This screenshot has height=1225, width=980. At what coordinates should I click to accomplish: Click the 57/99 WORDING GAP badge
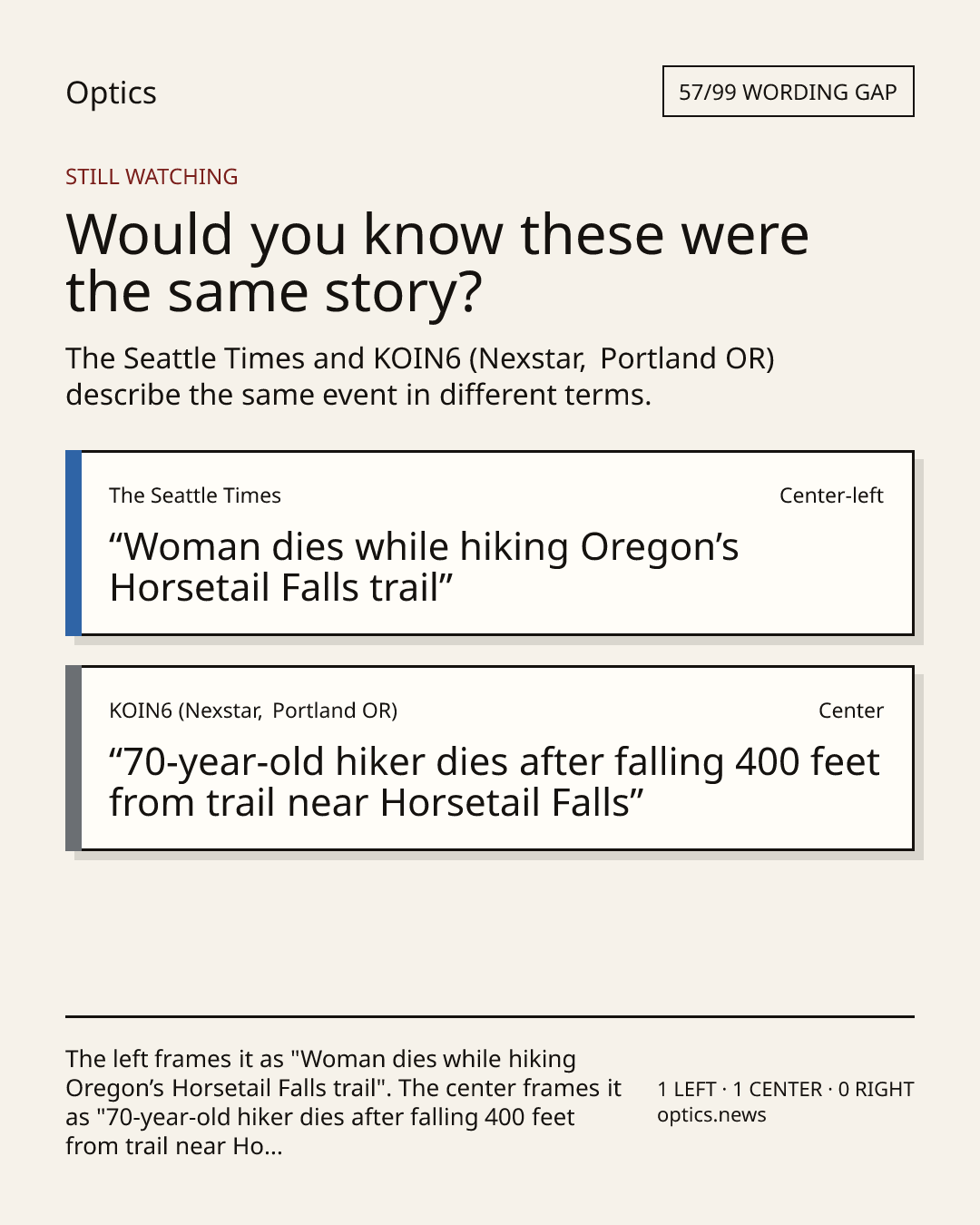[x=788, y=92]
